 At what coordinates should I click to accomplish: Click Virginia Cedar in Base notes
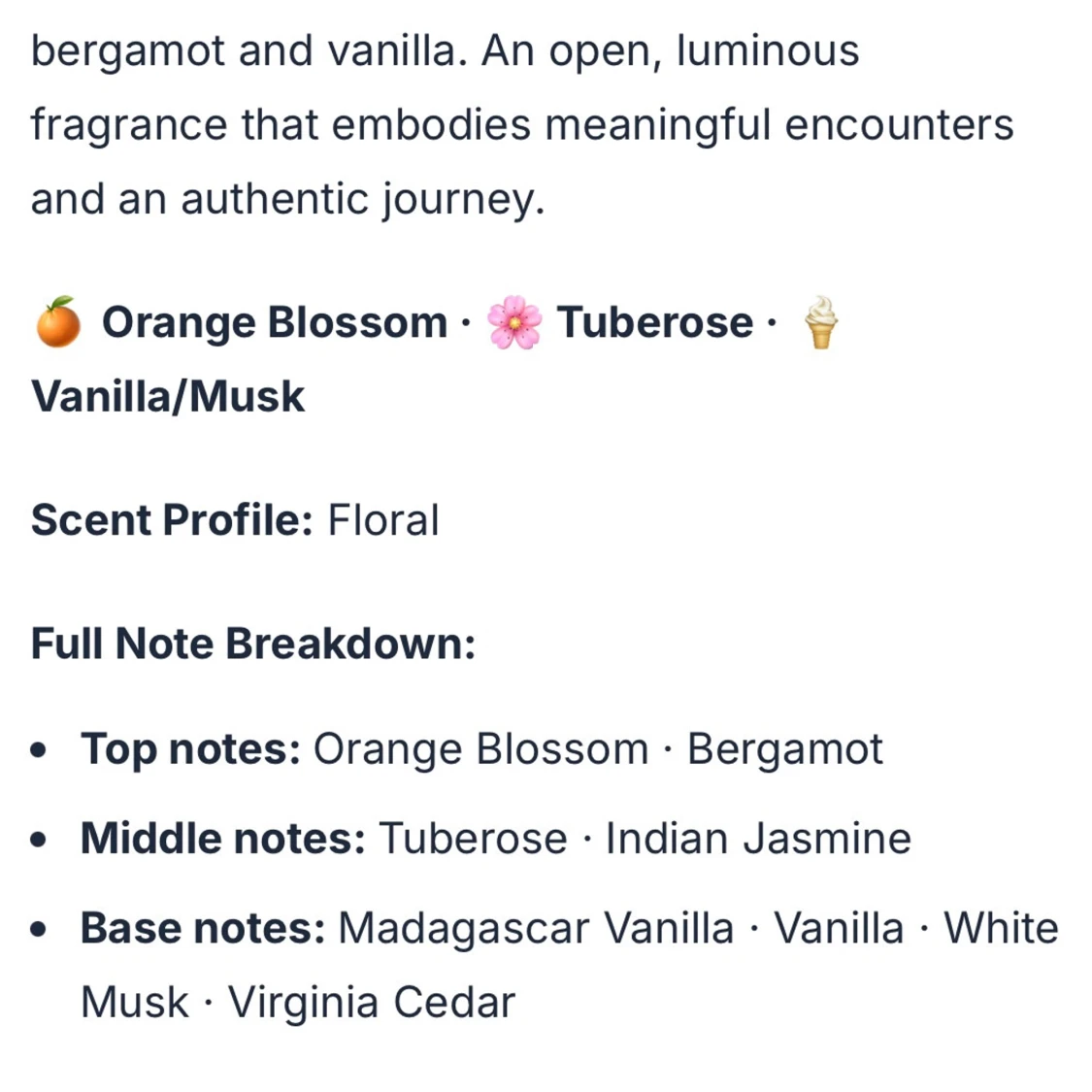[372, 1002]
